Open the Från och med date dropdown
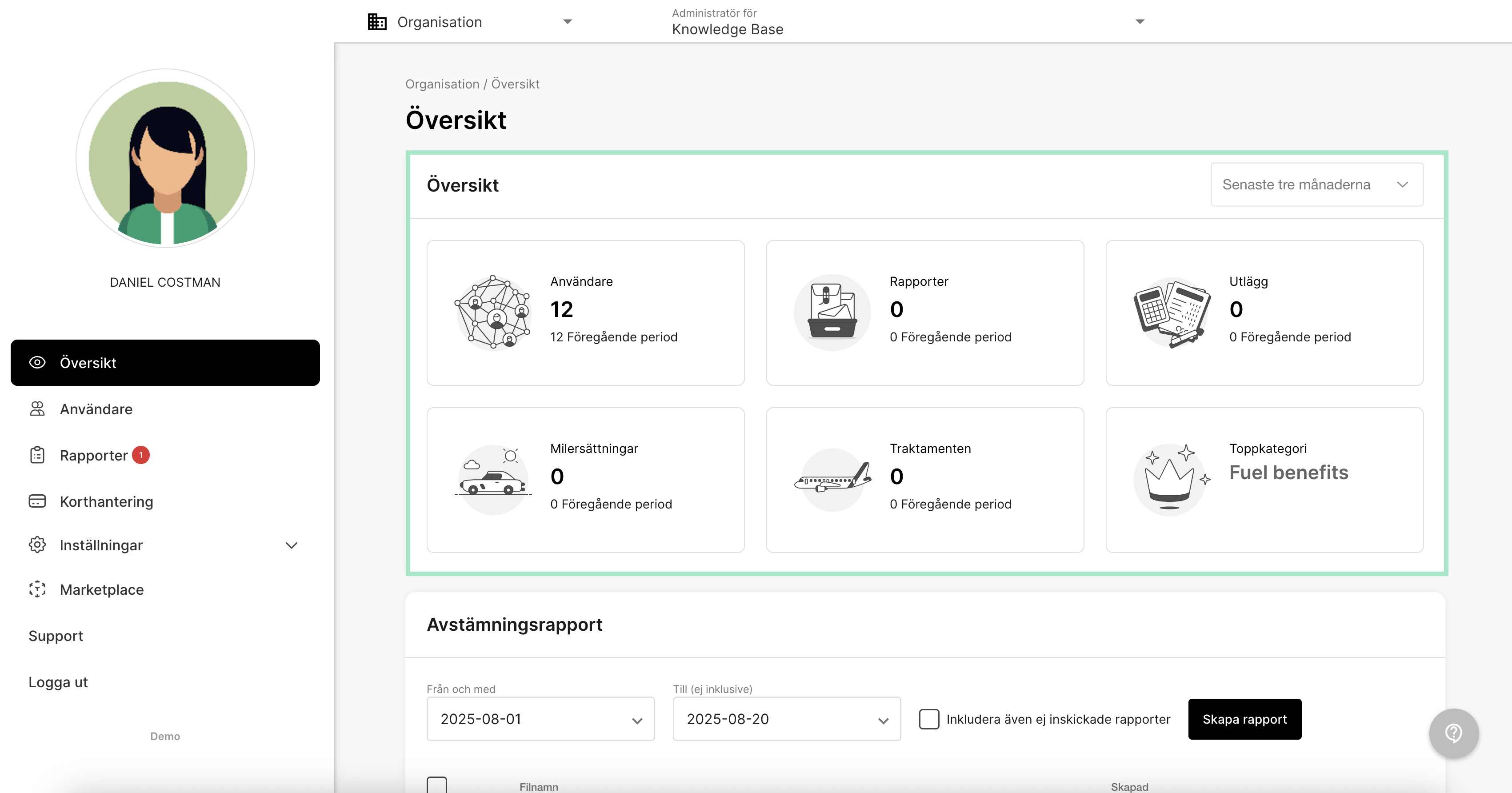The width and height of the screenshot is (1512, 793). (x=540, y=719)
